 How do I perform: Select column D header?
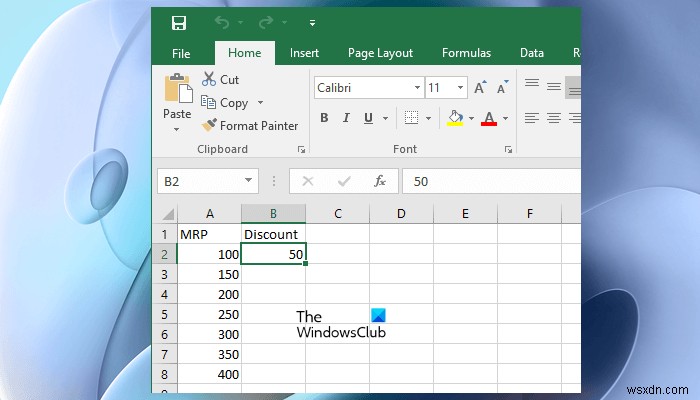click(401, 214)
